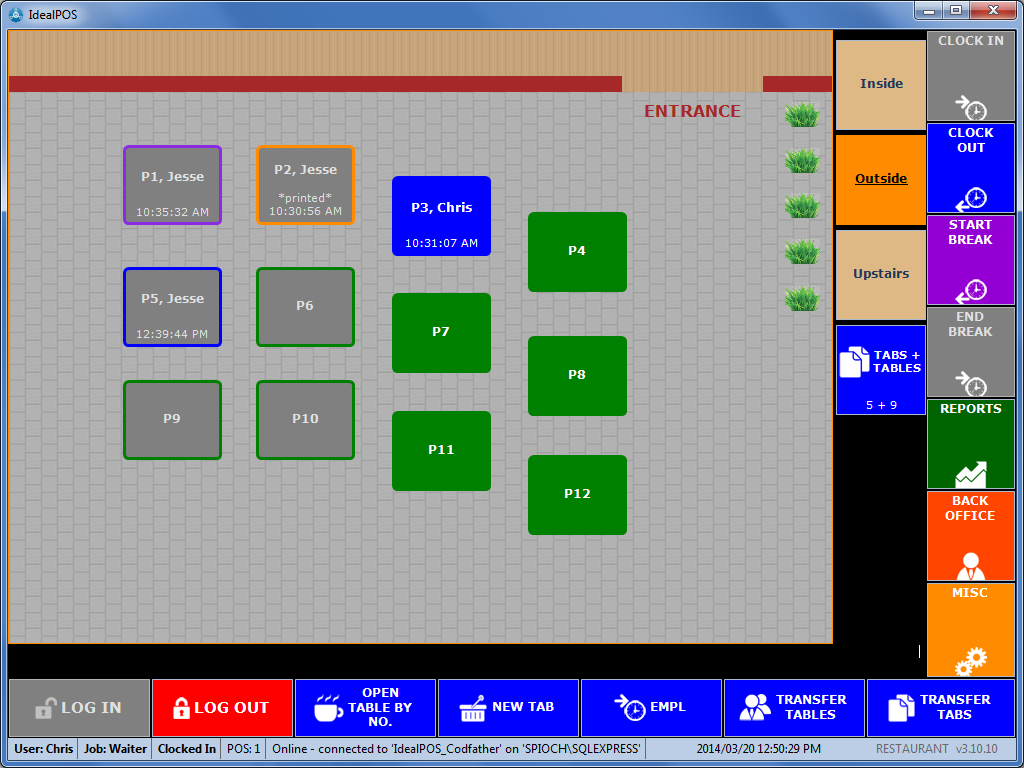Switch to the Inside floor area
1024x768 pixels.
point(881,84)
